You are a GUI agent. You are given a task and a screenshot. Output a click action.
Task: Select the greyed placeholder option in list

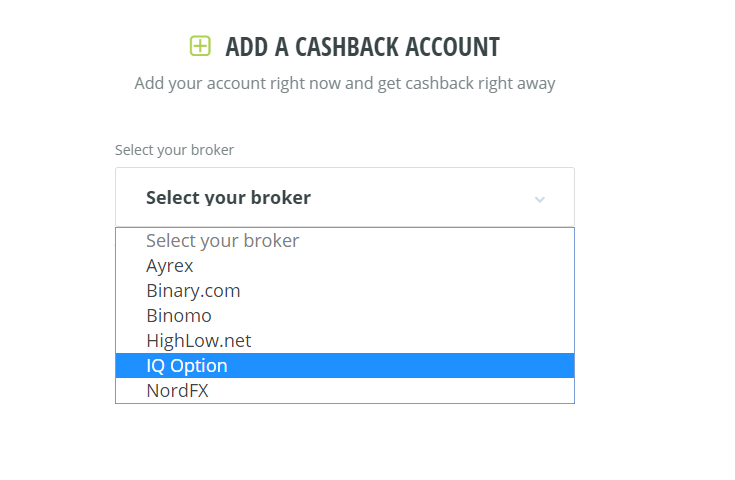click(345, 241)
